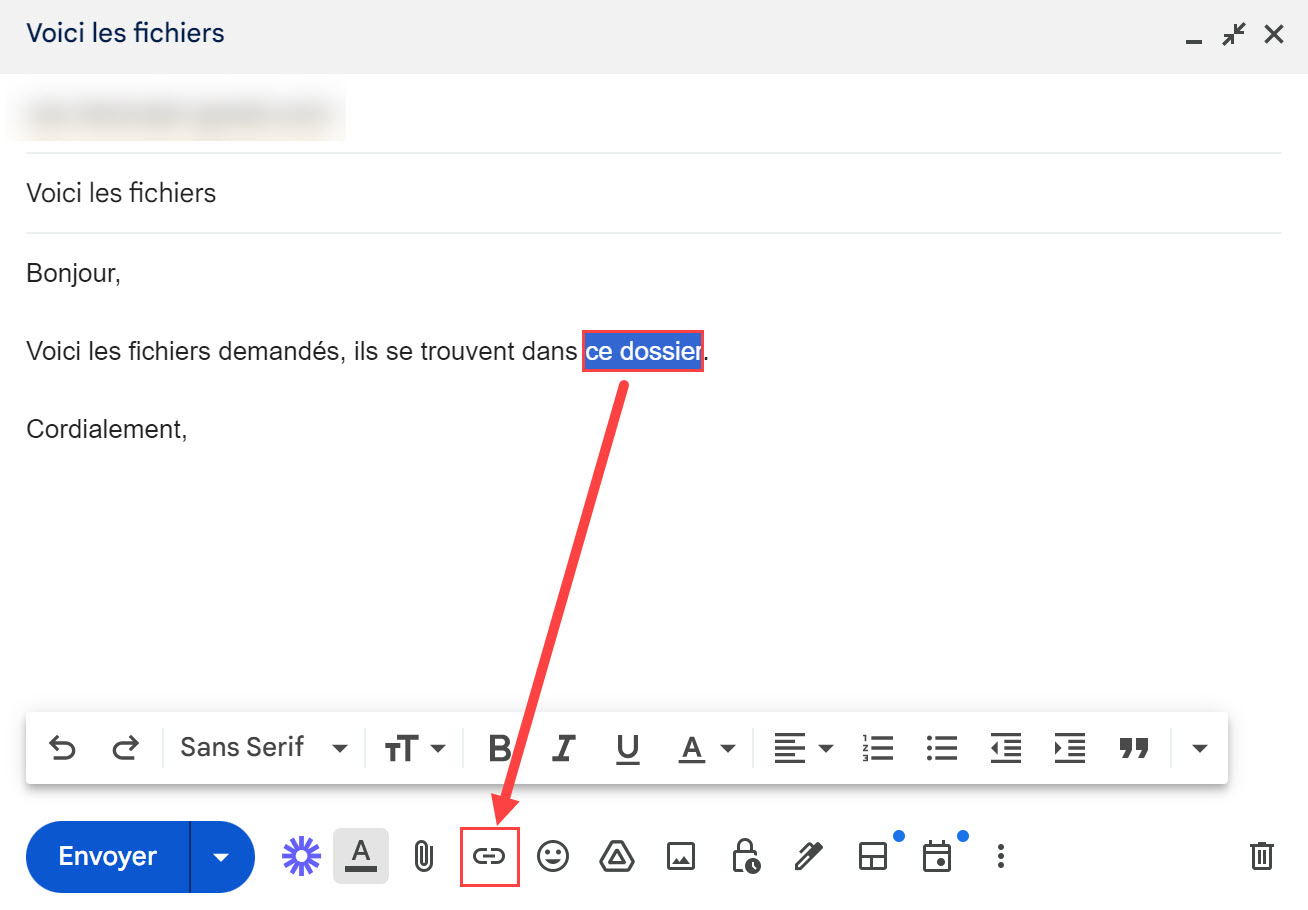Click the Envoyer button

tap(108, 857)
